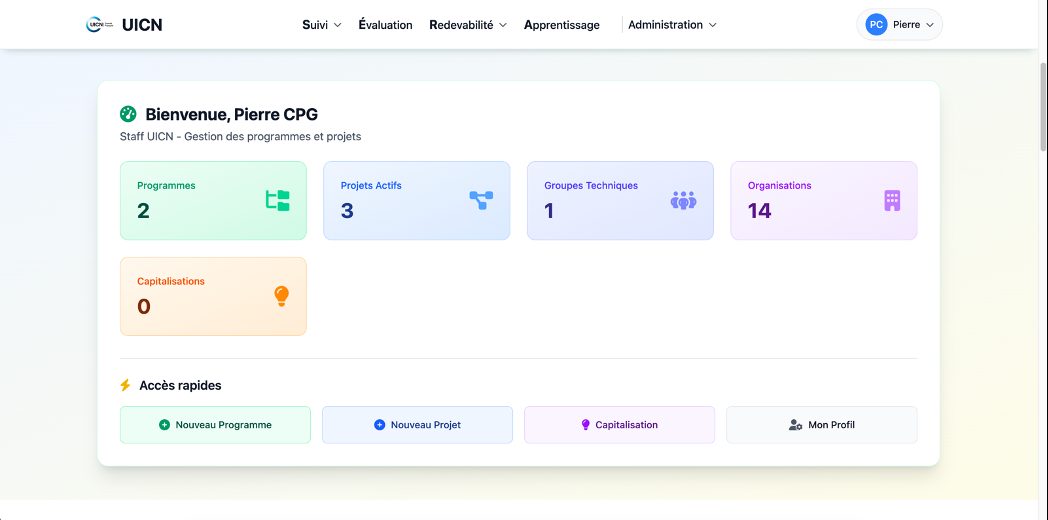Screen dimensions: 1048x520
Task: Open the Mon Profil button
Action: (821, 424)
